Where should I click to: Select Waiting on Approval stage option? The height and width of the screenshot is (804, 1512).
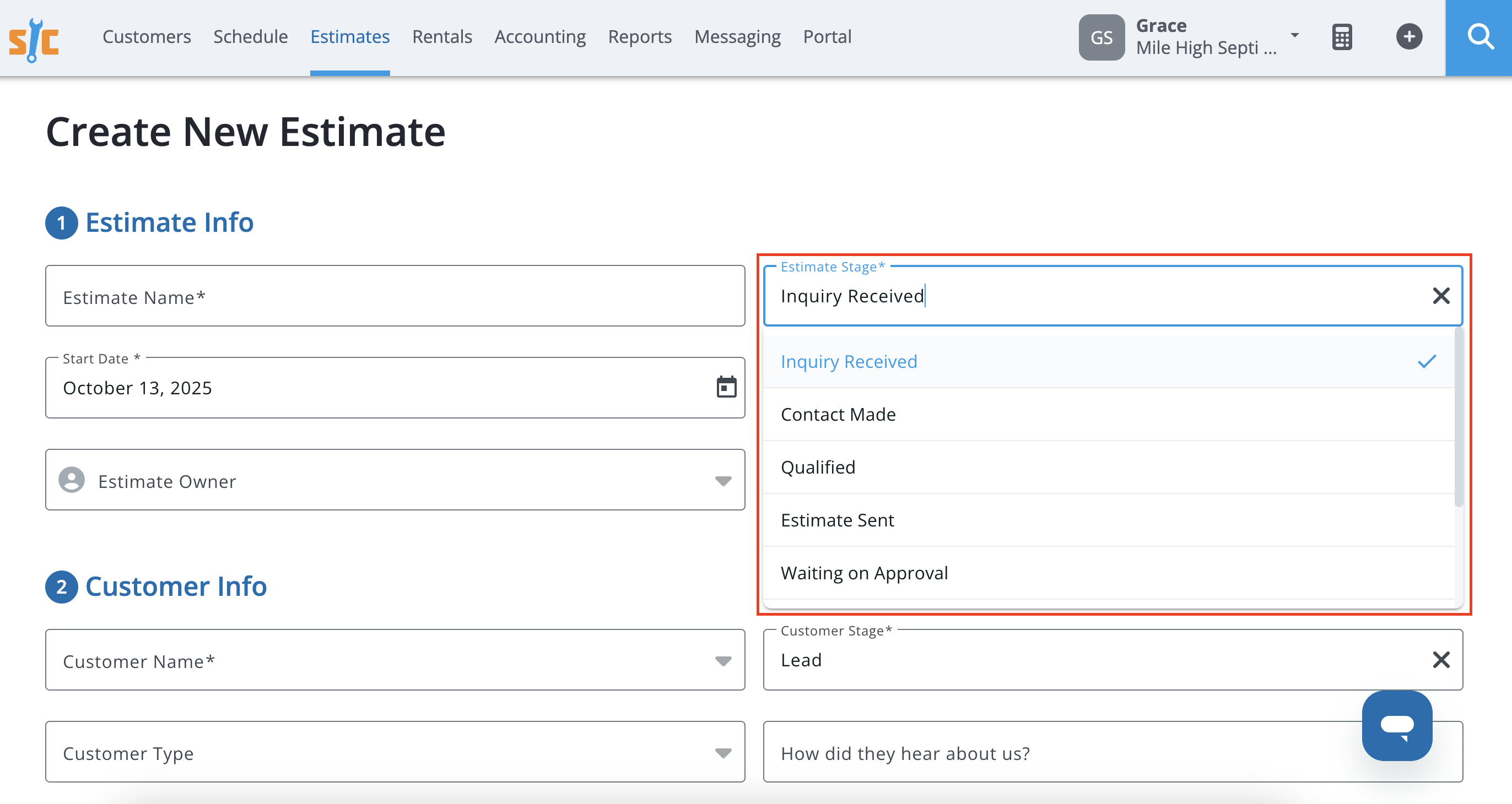tap(1108, 572)
